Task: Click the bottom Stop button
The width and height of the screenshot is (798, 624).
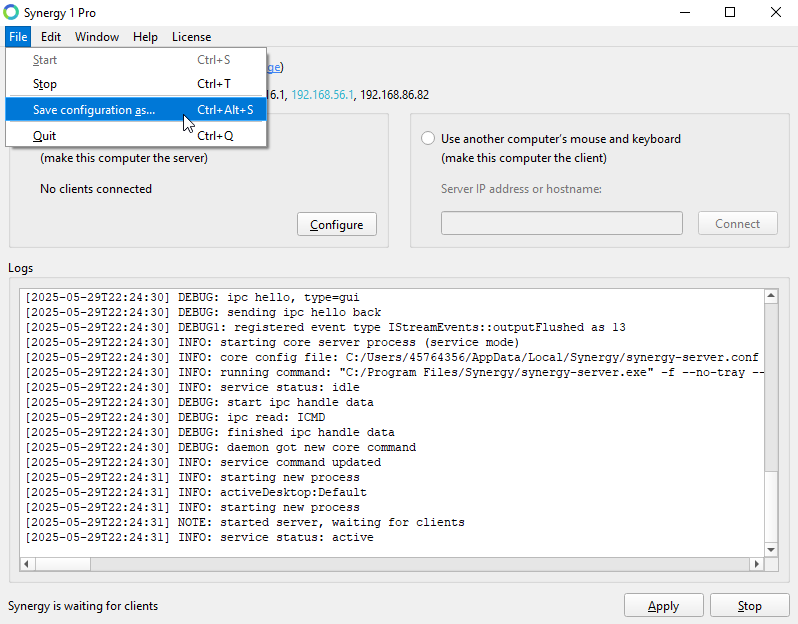Action: (x=750, y=606)
